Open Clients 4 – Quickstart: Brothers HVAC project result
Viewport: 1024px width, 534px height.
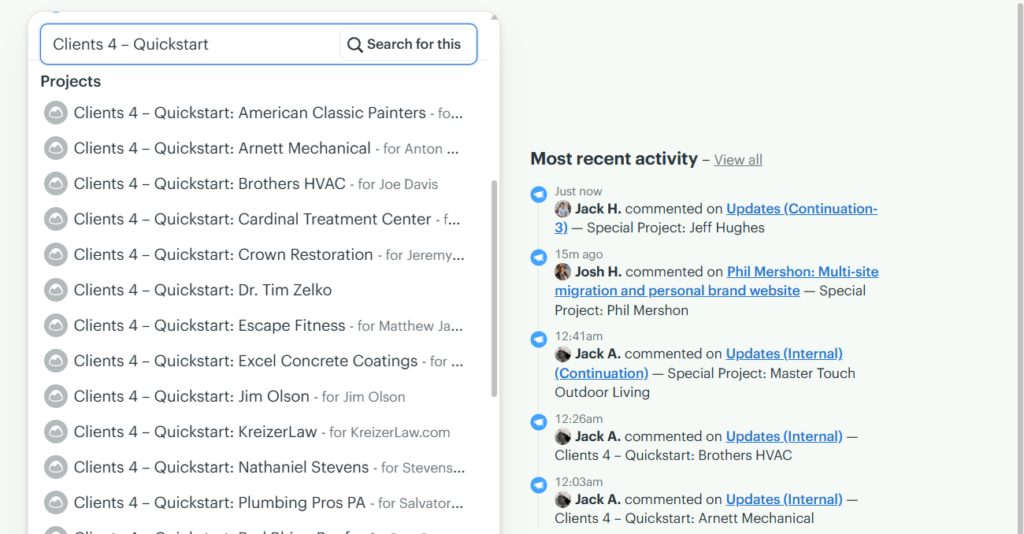(x=254, y=184)
